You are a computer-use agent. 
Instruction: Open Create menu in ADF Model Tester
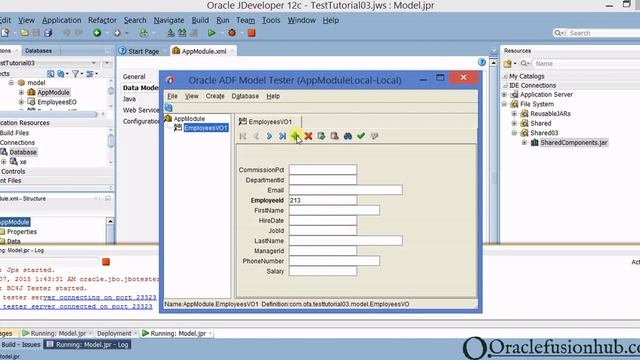(215, 96)
